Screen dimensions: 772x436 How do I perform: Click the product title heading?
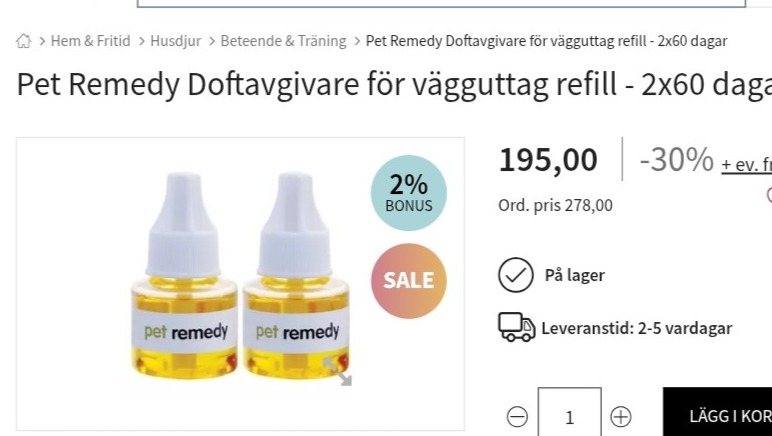(394, 84)
